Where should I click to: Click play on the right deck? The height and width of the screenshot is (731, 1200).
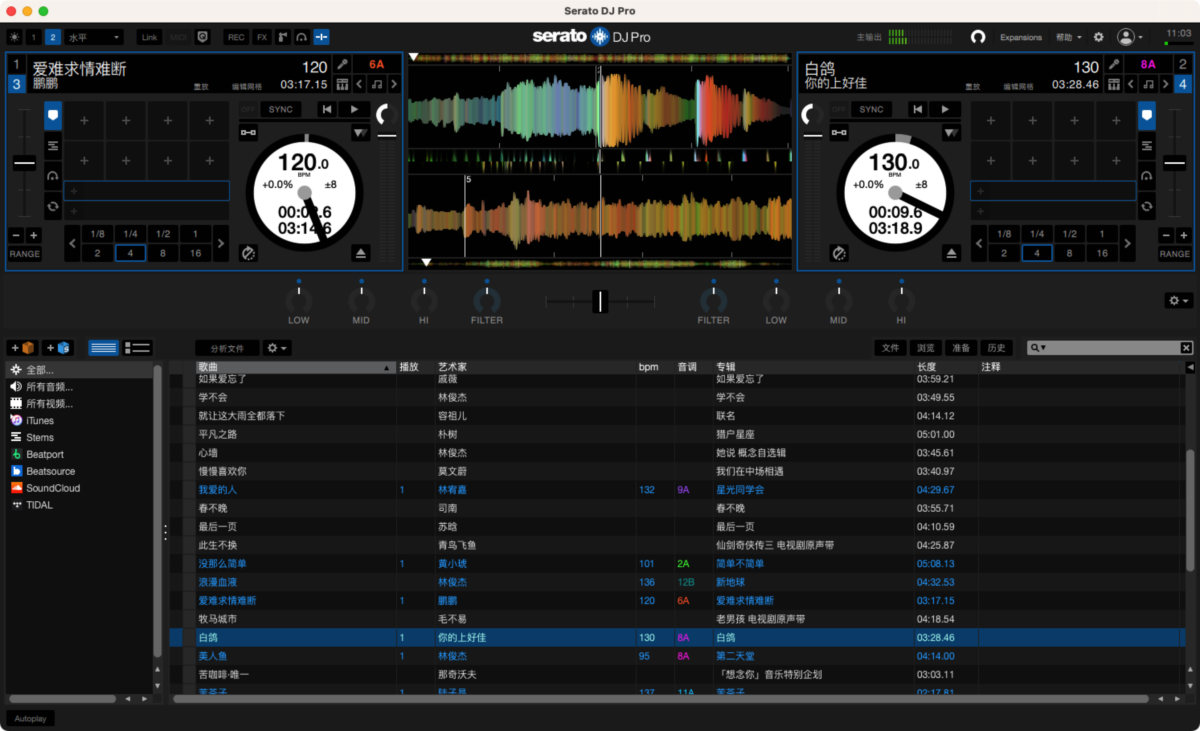click(x=943, y=109)
